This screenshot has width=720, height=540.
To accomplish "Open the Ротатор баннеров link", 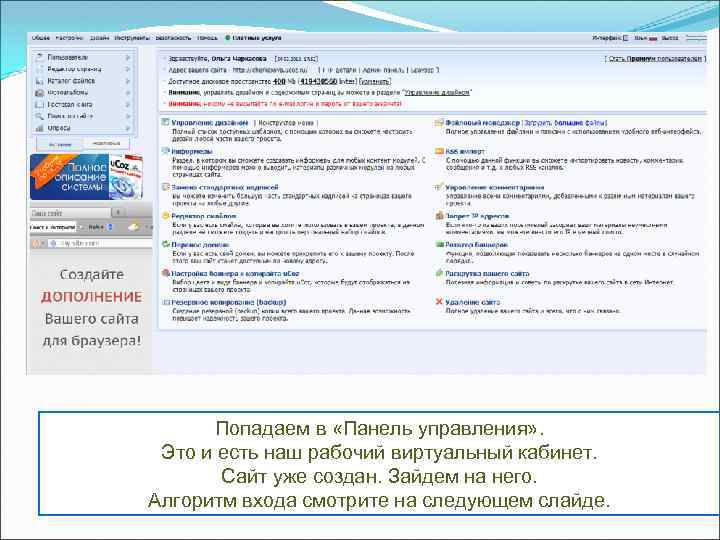I will click(476, 245).
